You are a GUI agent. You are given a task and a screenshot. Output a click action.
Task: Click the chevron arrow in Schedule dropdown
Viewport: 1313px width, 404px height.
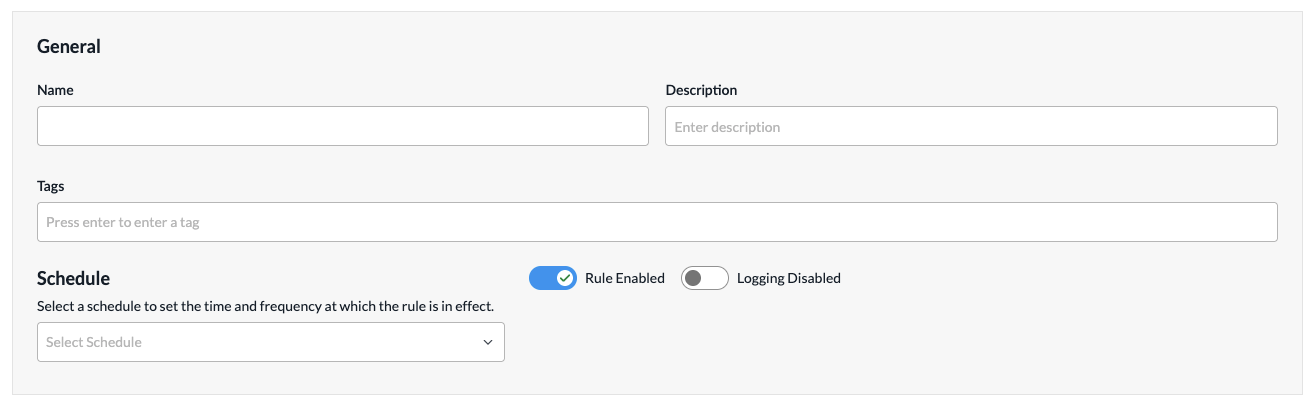(488, 342)
